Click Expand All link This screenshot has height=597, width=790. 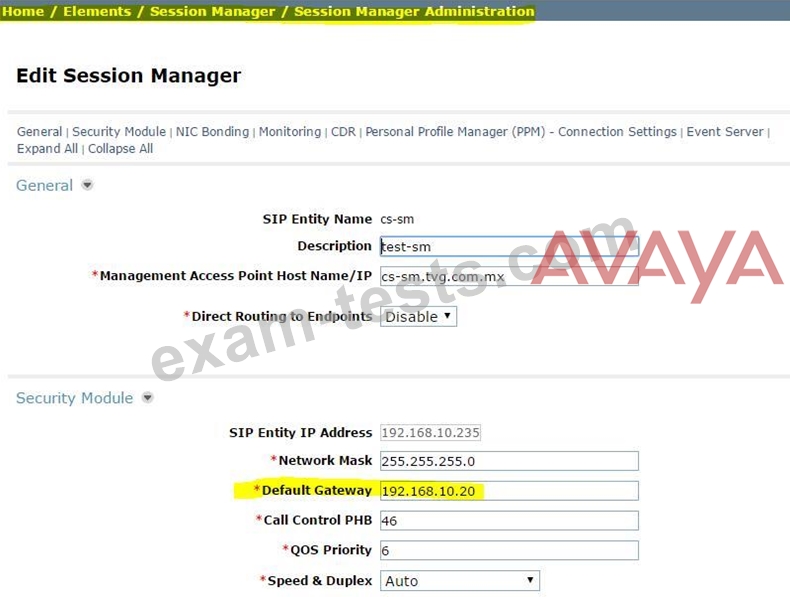47,149
